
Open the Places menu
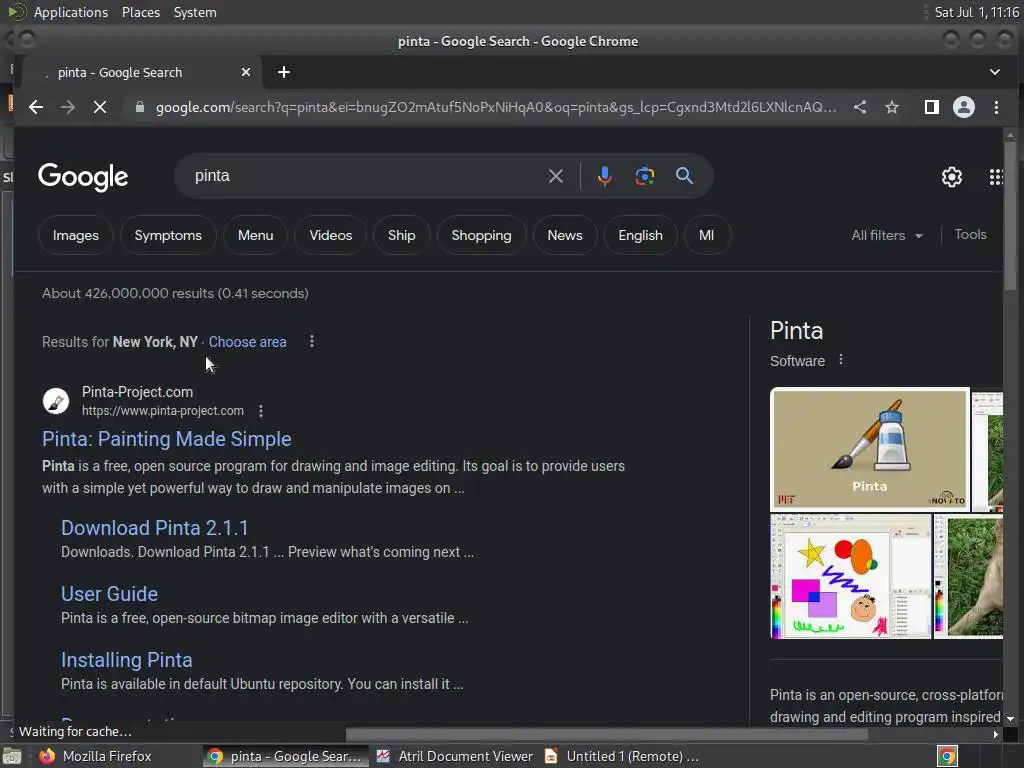(x=141, y=12)
